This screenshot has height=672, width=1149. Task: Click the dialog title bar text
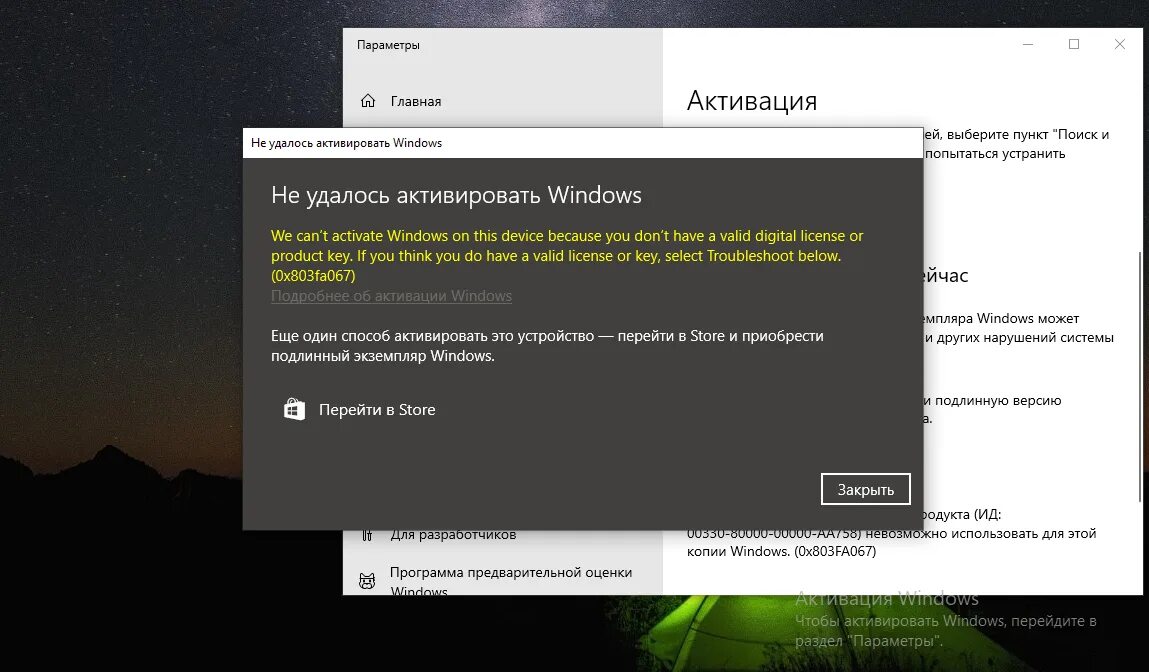[x=347, y=143]
